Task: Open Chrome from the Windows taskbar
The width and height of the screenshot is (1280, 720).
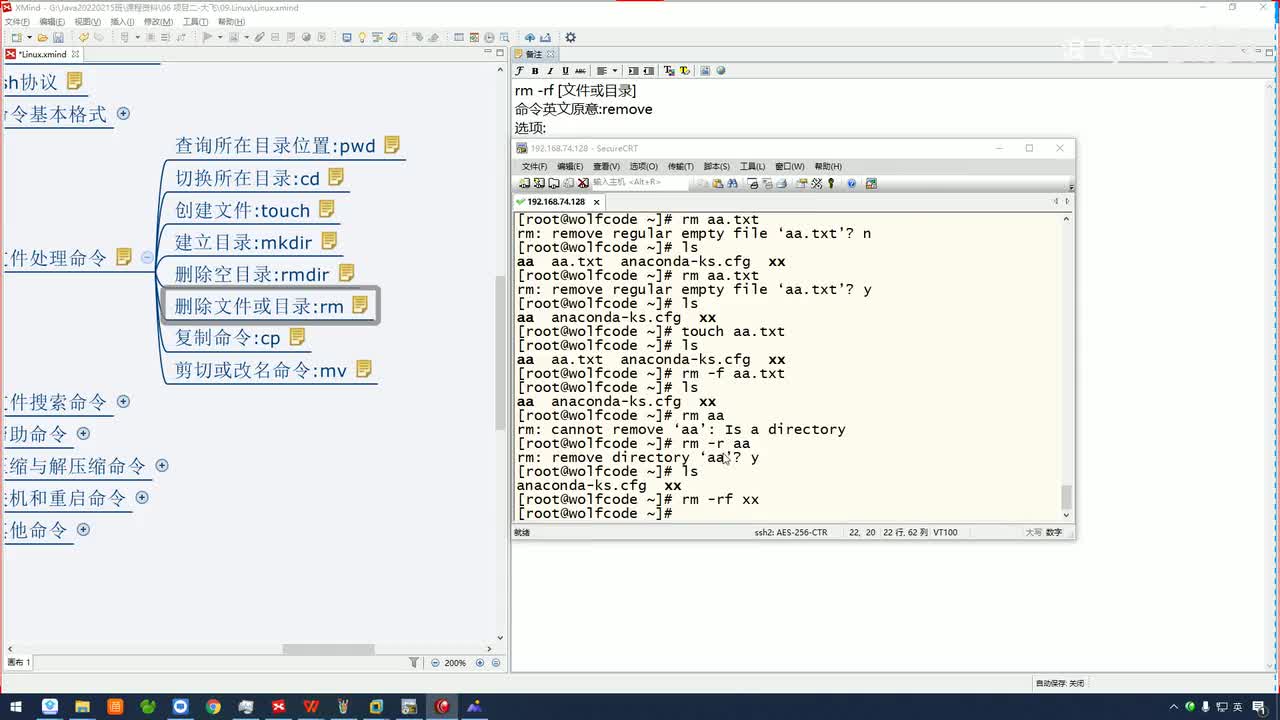Action: pos(213,707)
